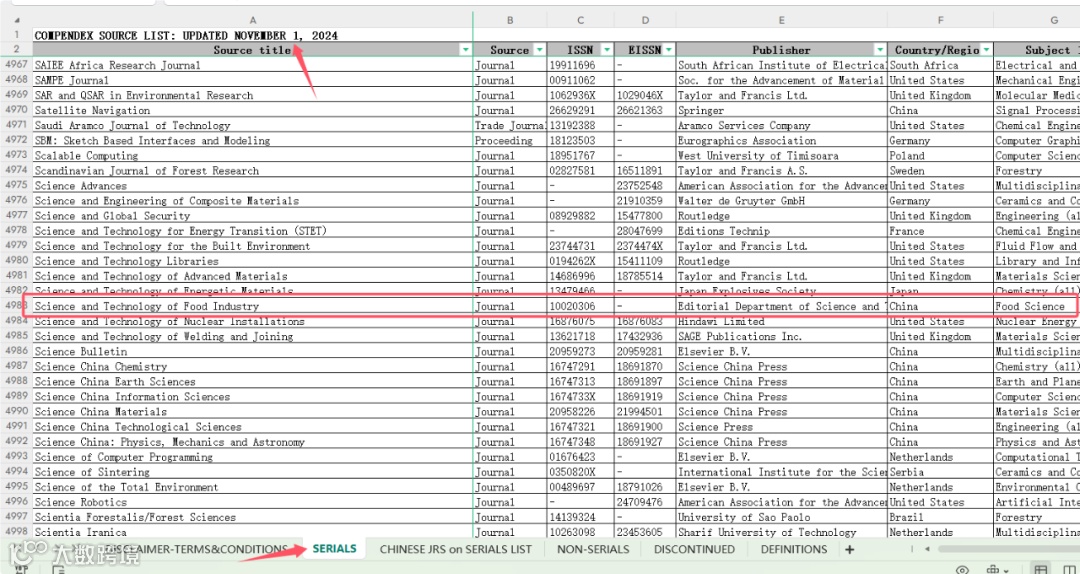The image size is (1080, 574).
Task: Select Scandinavian Journal of Forest Research cell
Action: tap(253, 171)
